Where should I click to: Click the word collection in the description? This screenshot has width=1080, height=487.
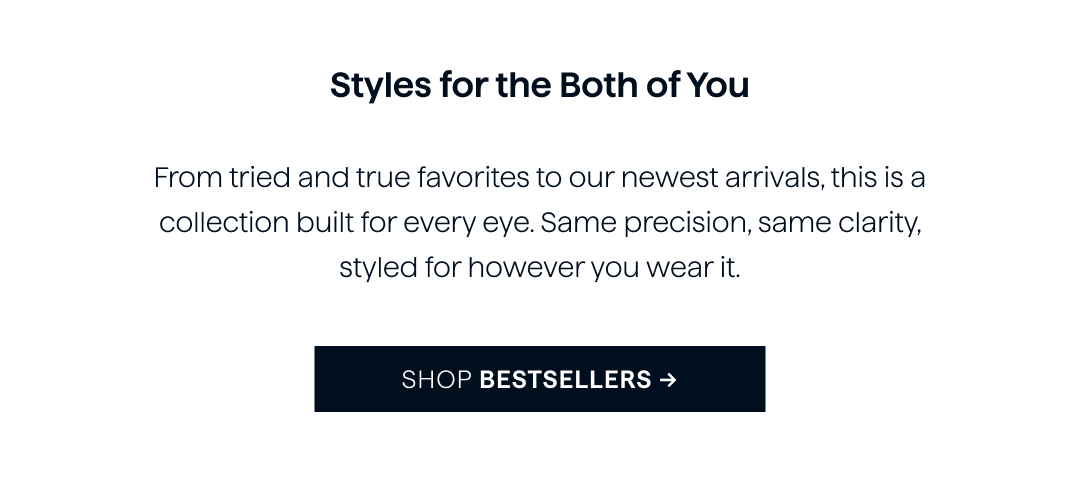[224, 222]
